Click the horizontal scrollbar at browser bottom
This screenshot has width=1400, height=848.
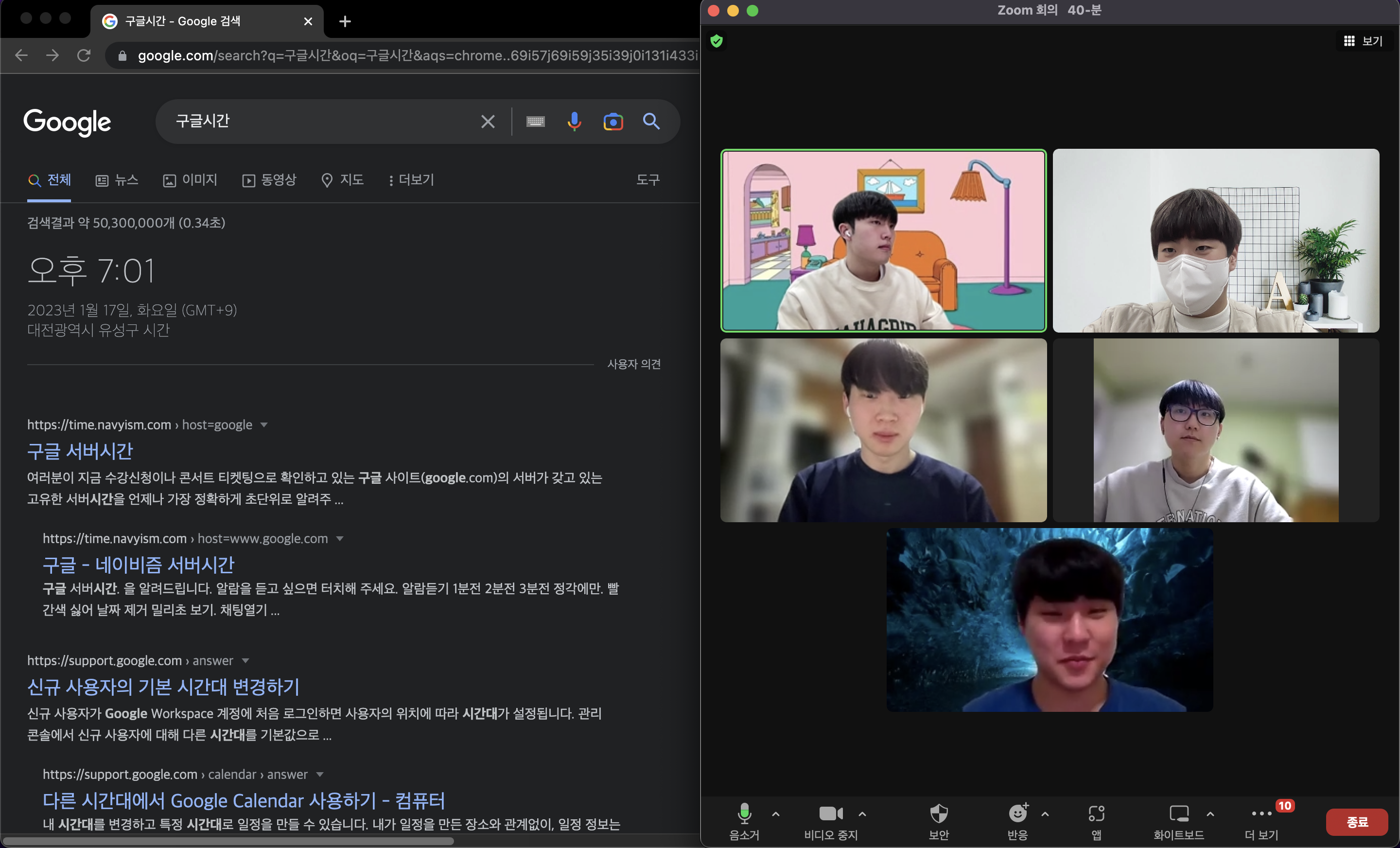click(x=227, y=841)
